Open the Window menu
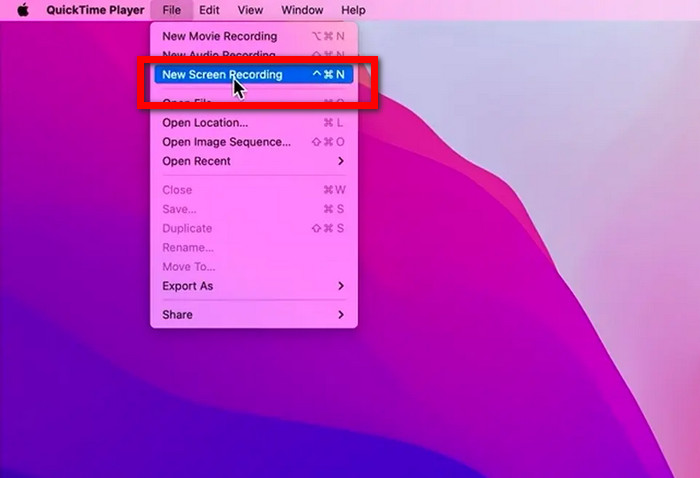This screenshot has width=700, height=478. coord(302,10)
